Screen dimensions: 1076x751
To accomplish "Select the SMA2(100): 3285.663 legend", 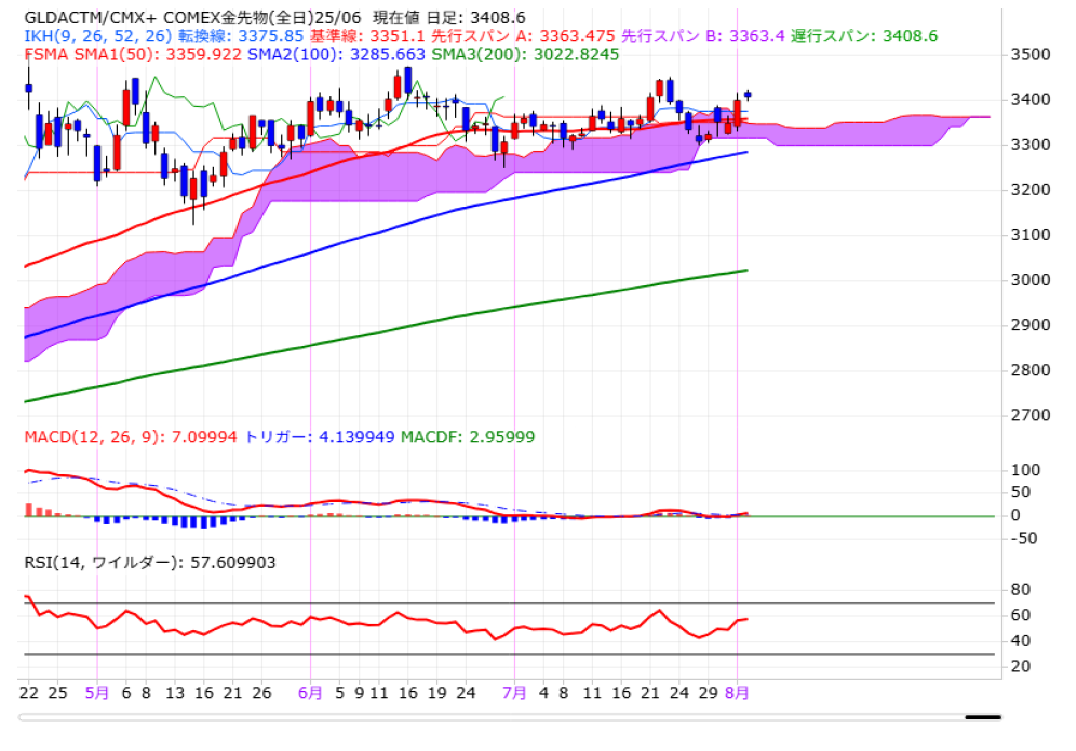I will click(x=336, y=54).
